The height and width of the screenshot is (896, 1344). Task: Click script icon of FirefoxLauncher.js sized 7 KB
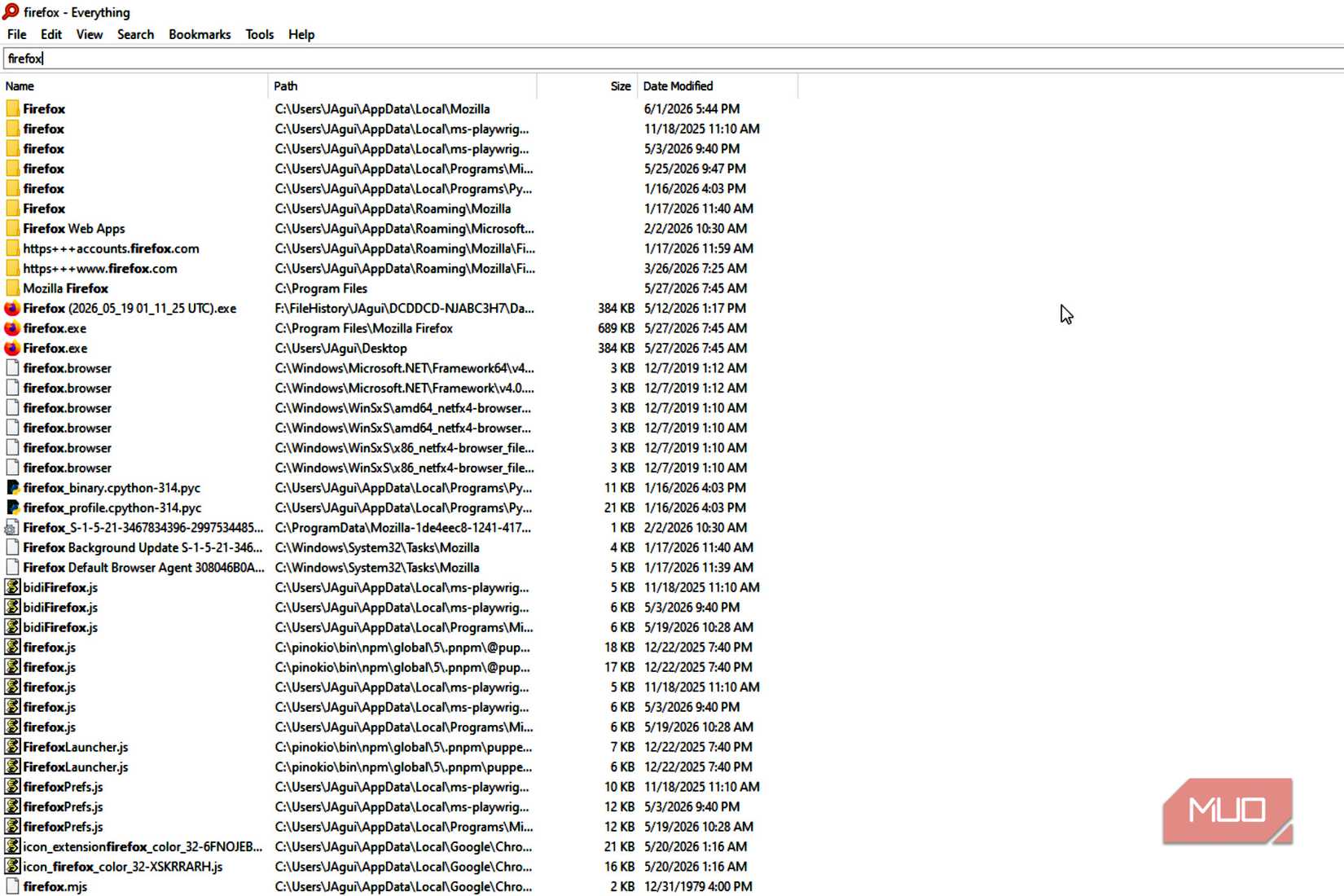point(12,747)
